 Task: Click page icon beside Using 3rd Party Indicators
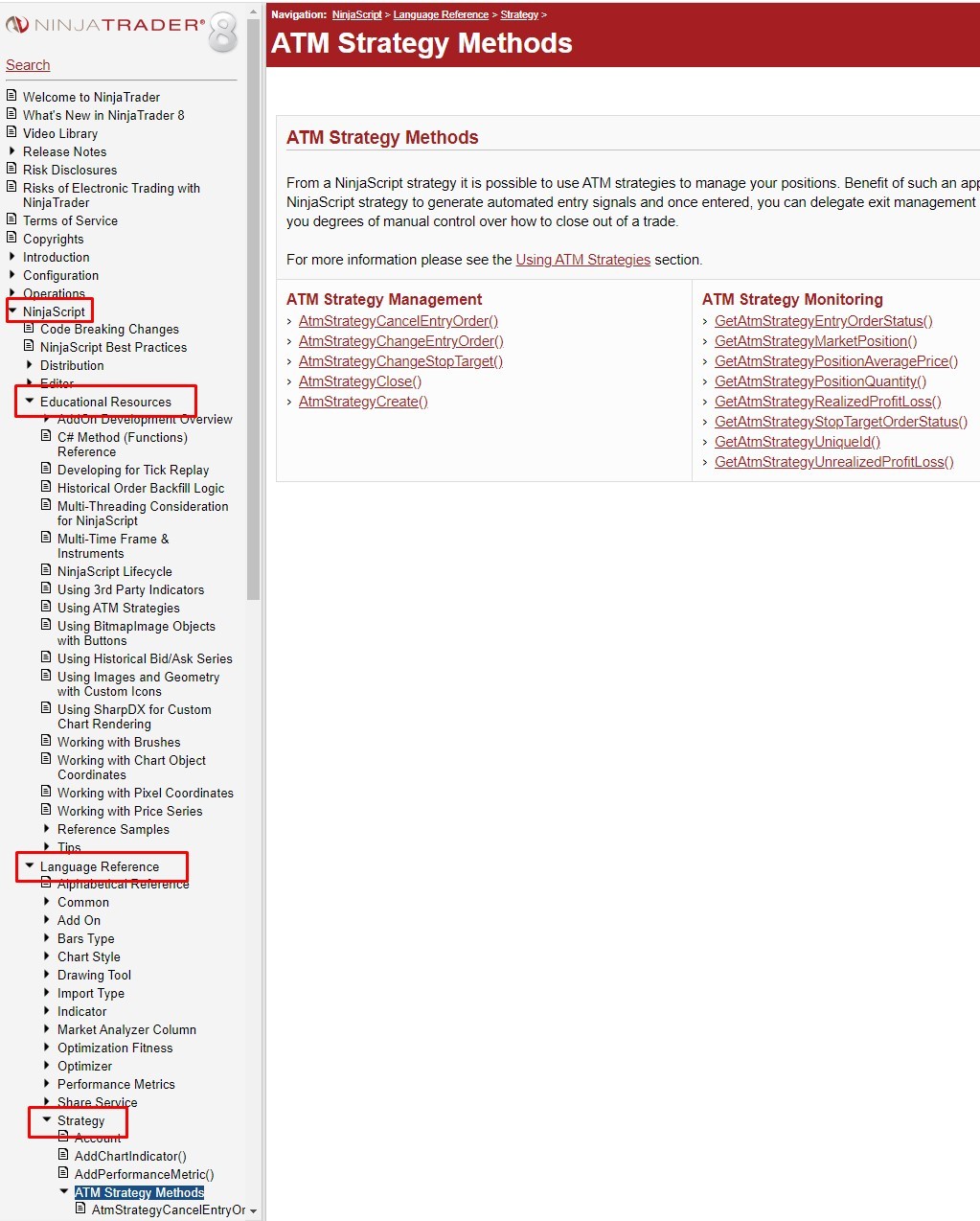[47, 588]
